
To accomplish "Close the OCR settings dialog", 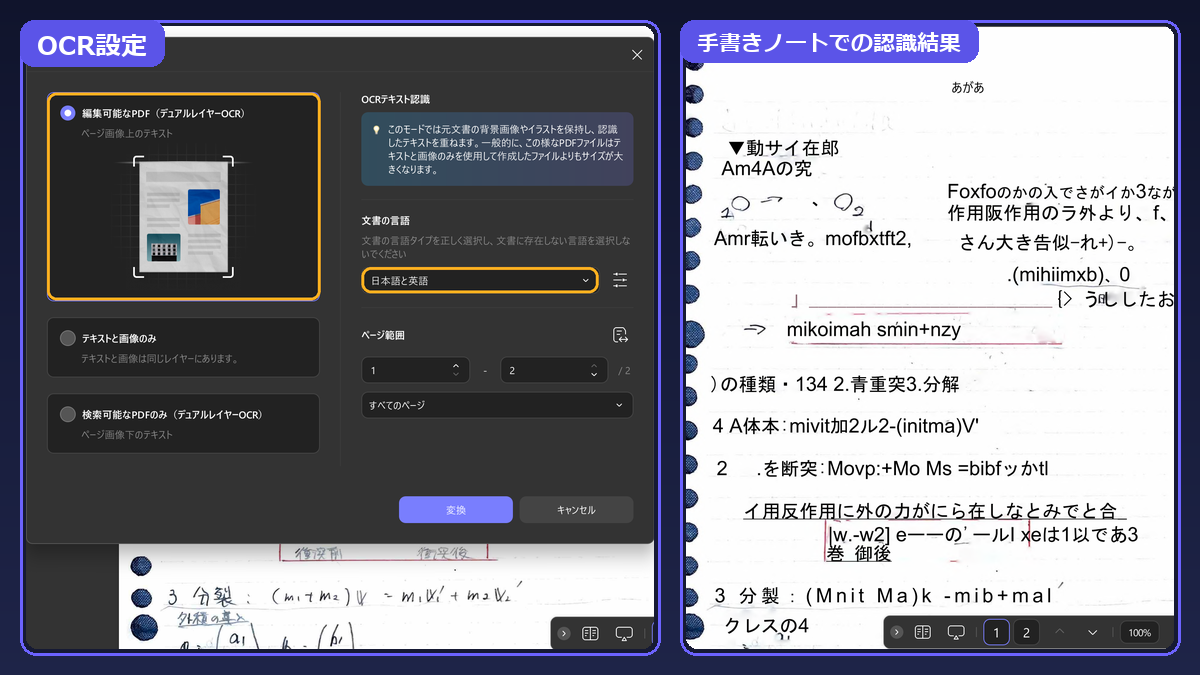I will pos(637,55).
